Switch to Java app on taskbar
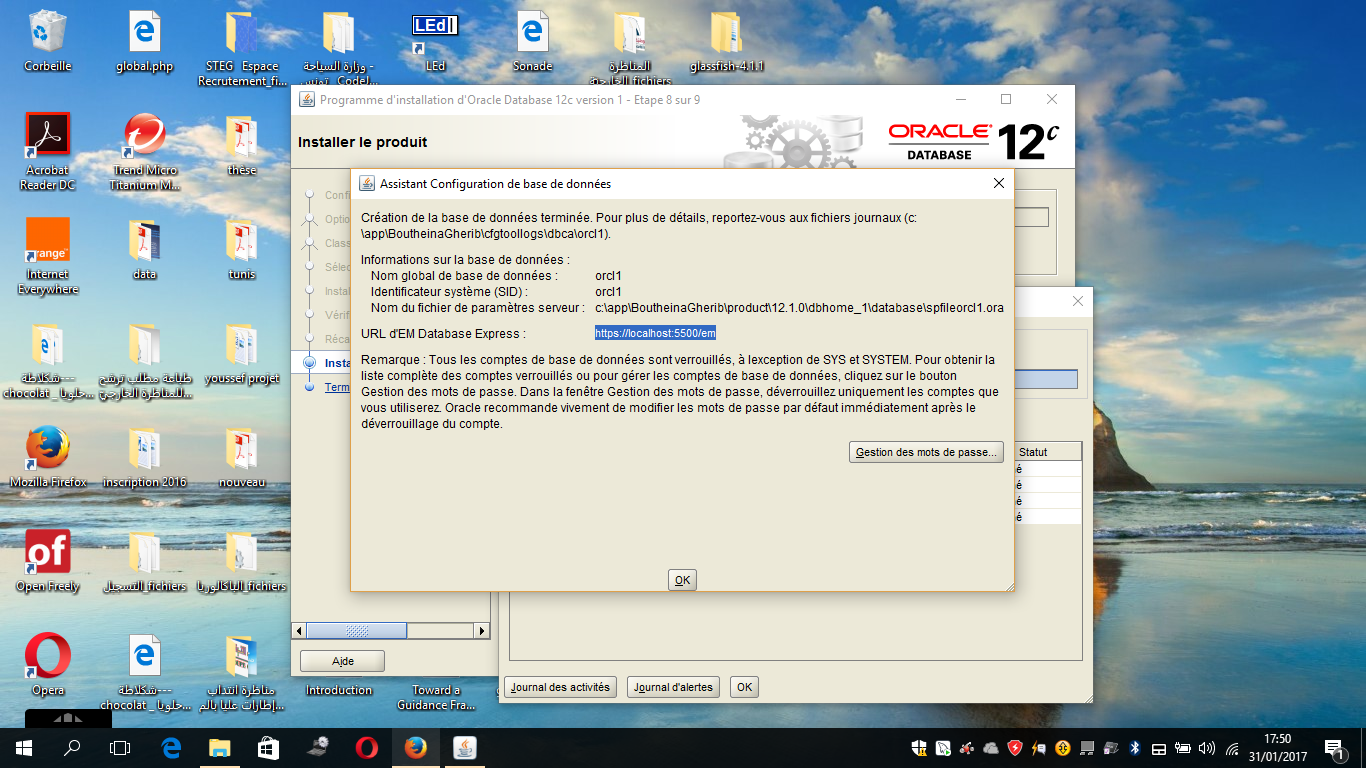This screenshot has height=768, width=1366. [465, 747]
